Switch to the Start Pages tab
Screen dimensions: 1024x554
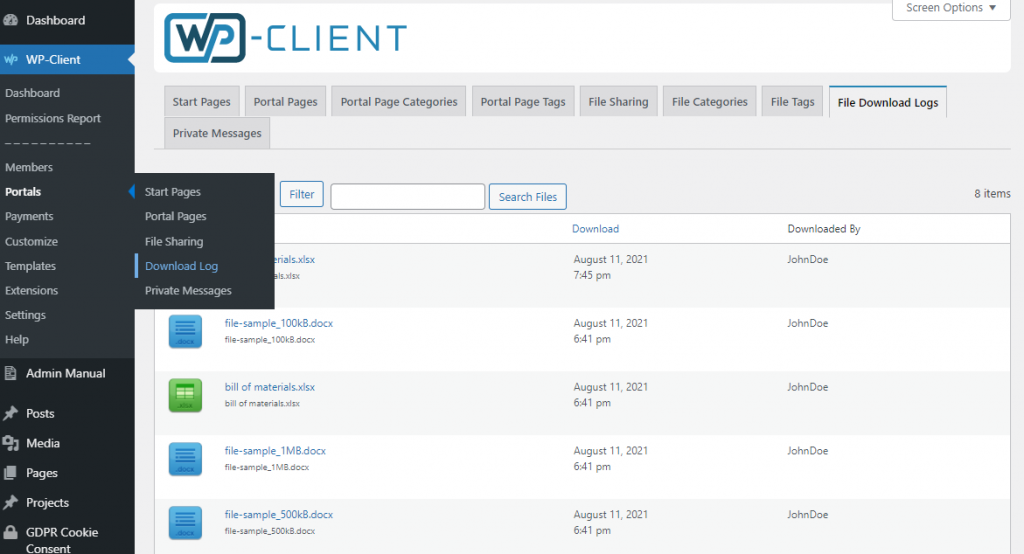pyautogui.click(x=201, y=101)
